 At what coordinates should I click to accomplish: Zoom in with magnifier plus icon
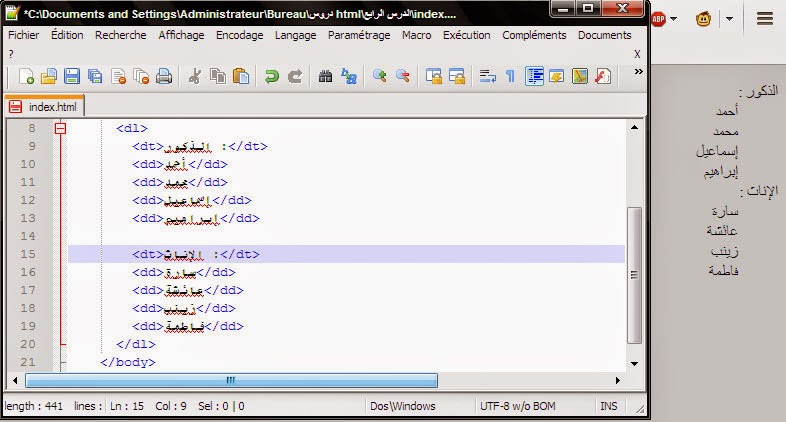(379, 76)
